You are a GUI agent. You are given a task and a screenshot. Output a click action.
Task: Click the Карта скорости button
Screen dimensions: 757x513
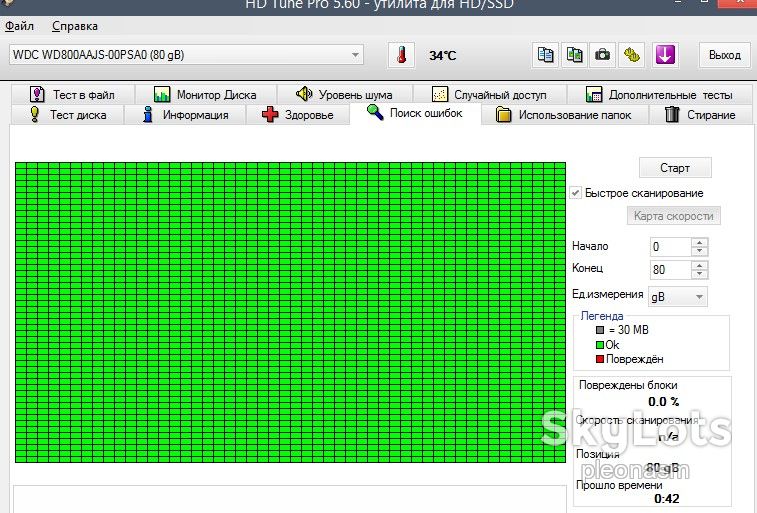point(673,216)
